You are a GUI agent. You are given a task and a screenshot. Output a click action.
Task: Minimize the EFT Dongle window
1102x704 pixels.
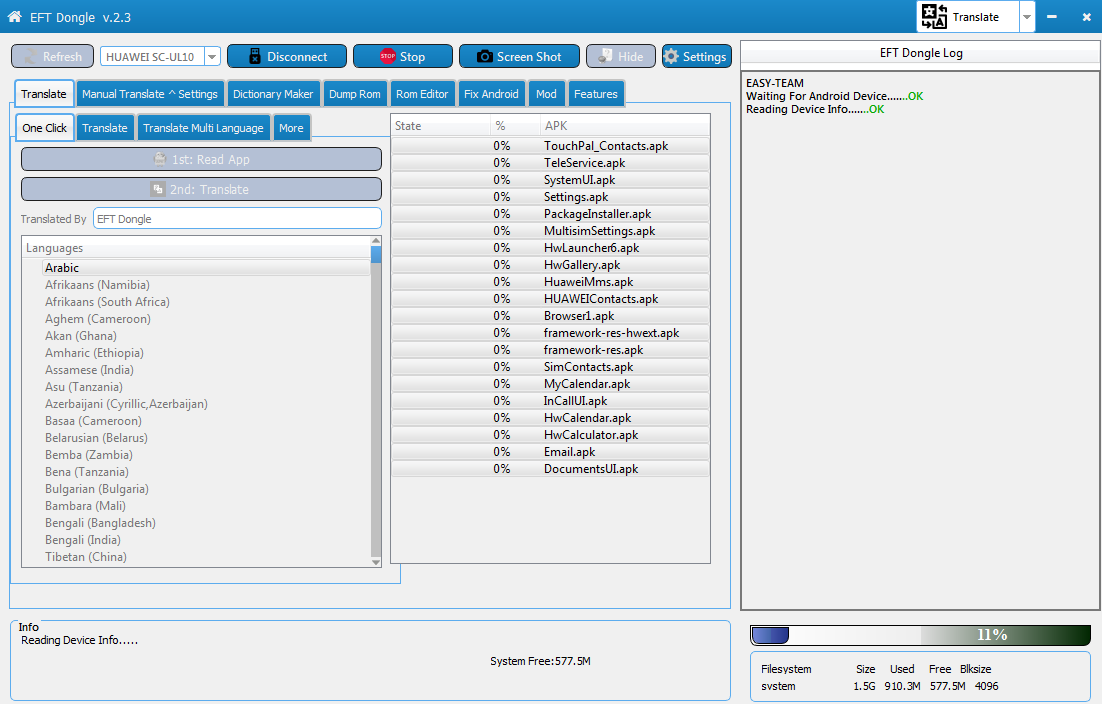click(x=1051, y=17)
